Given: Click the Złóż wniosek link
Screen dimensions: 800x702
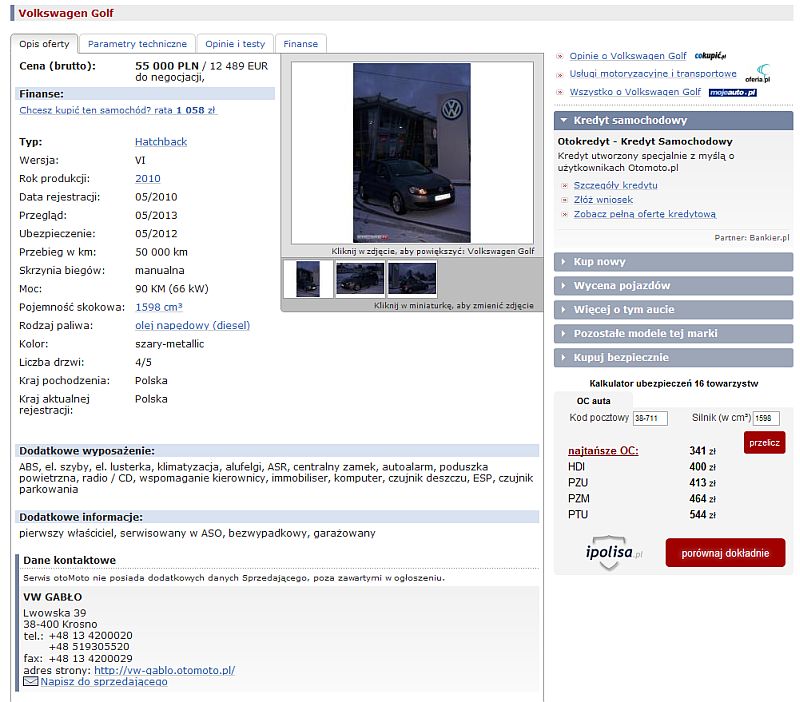Looking at the screenshot, I should pyautogui.click(x=603, y=199).
